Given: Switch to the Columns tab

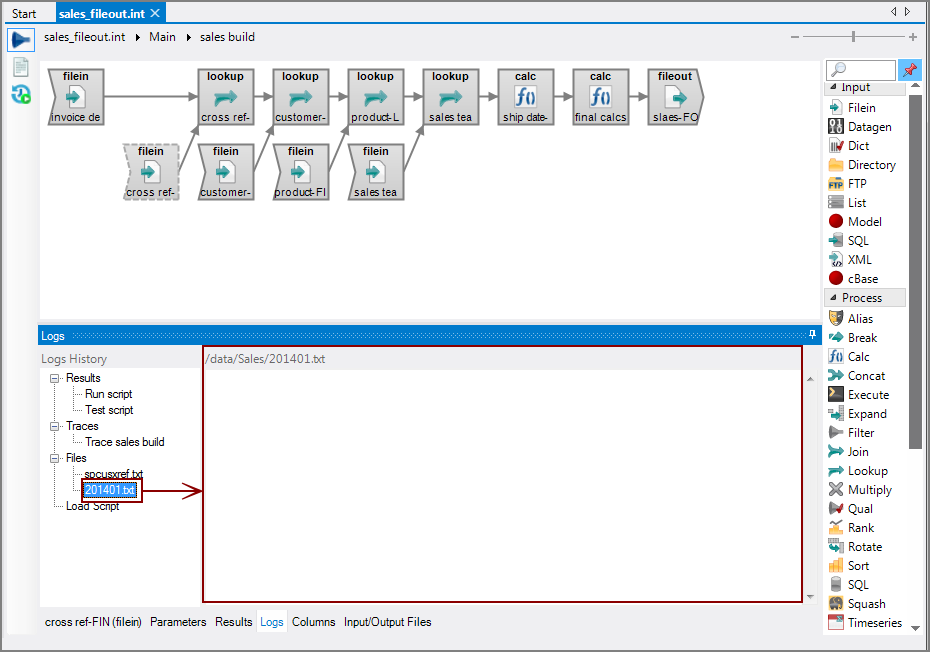Looking at the screenshot, I should pos(313,622).
